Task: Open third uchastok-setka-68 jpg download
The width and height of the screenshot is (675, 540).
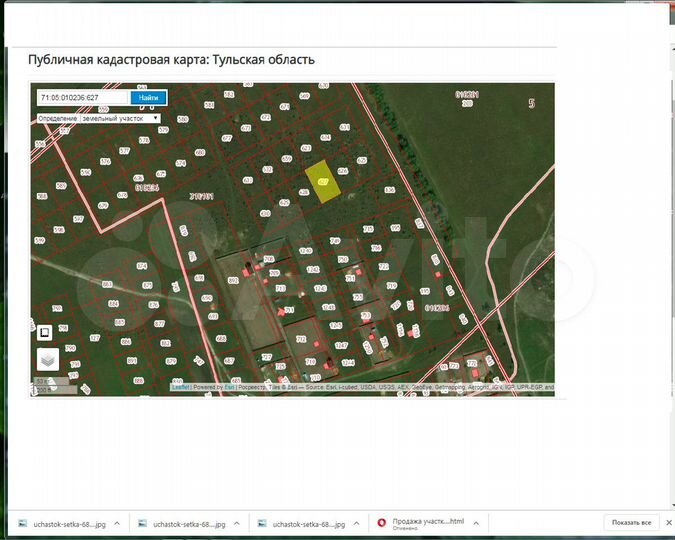Action: click(x=309, y=524)
